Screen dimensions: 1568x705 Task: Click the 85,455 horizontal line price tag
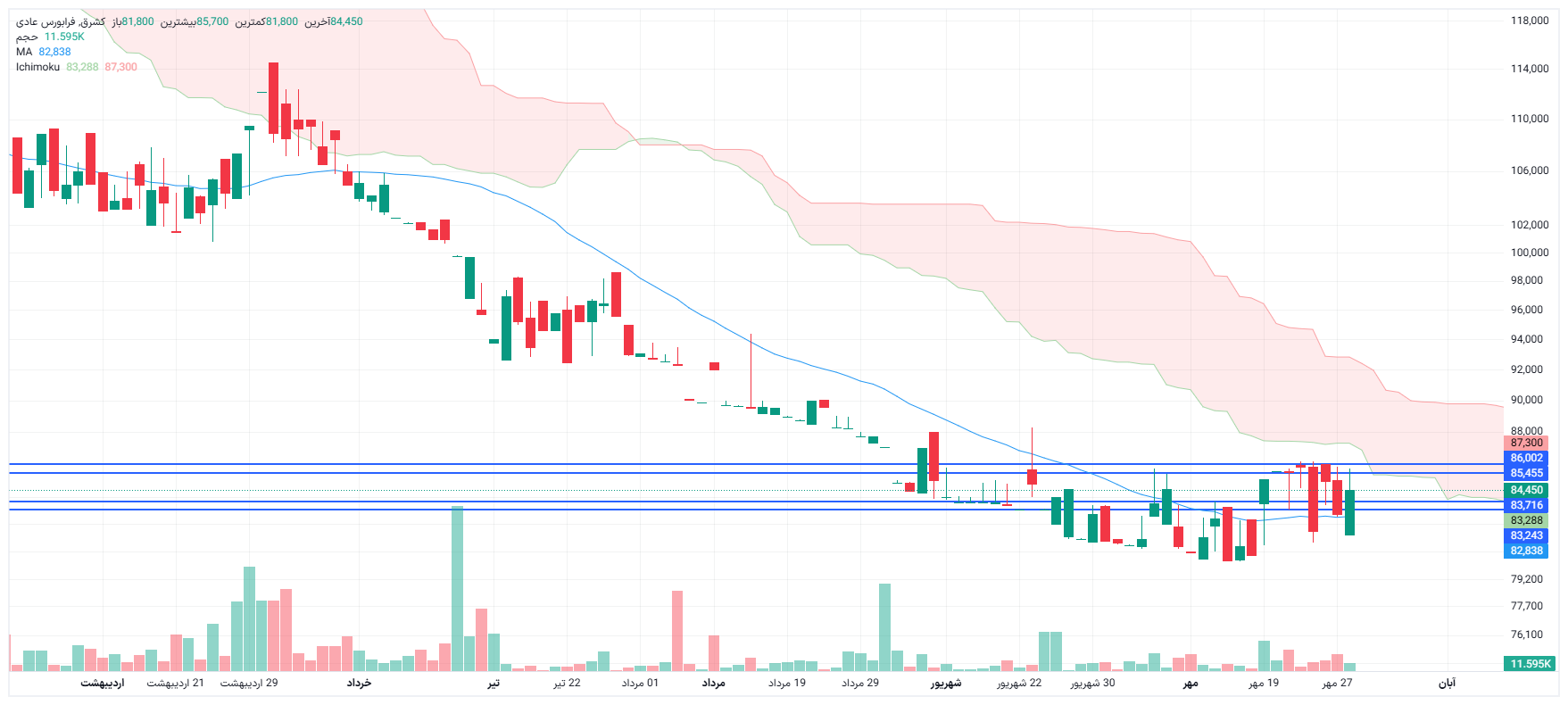[x=1527, y=473]
